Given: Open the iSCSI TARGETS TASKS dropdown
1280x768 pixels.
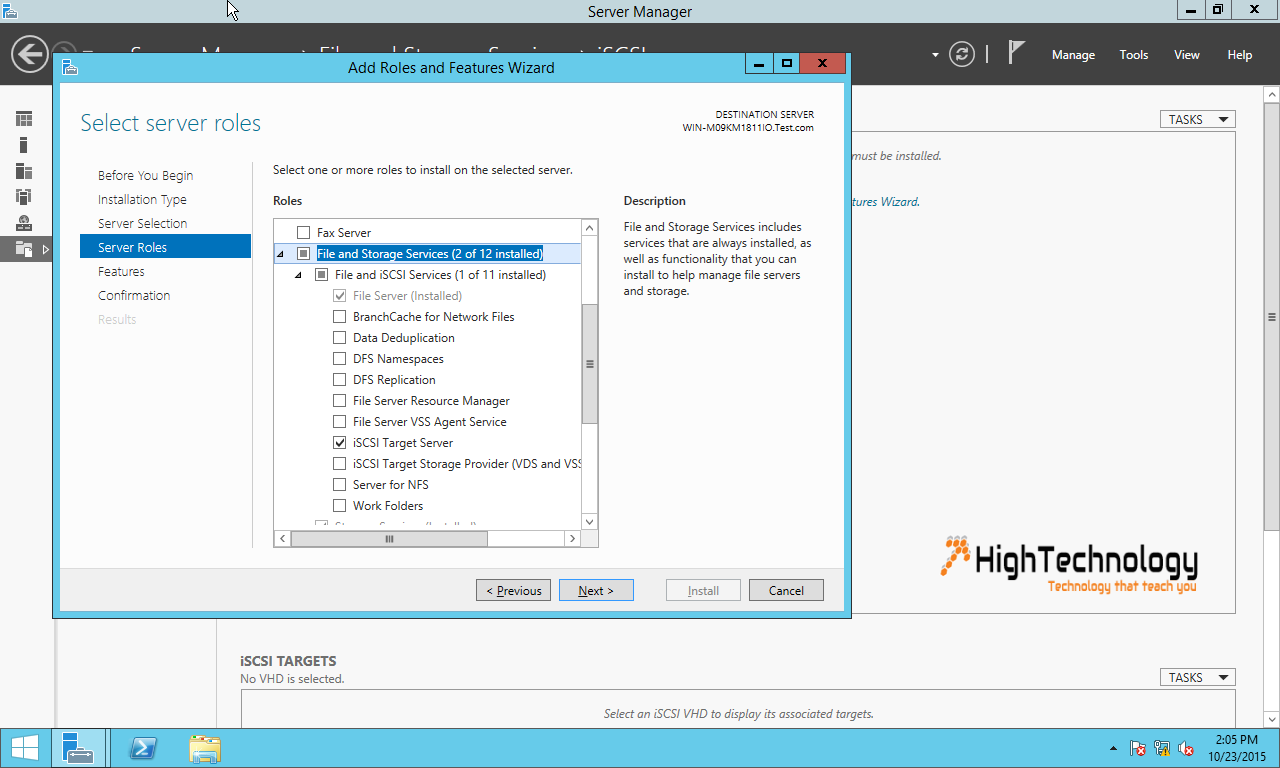Looking at the screenshot, I should pos(1197,677).
